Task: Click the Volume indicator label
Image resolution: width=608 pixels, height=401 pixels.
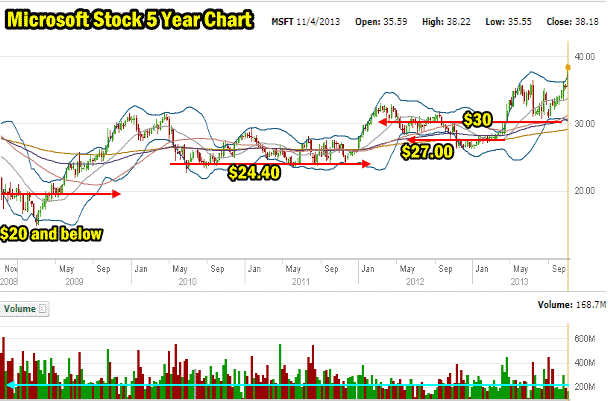Action: pos(20,309)
